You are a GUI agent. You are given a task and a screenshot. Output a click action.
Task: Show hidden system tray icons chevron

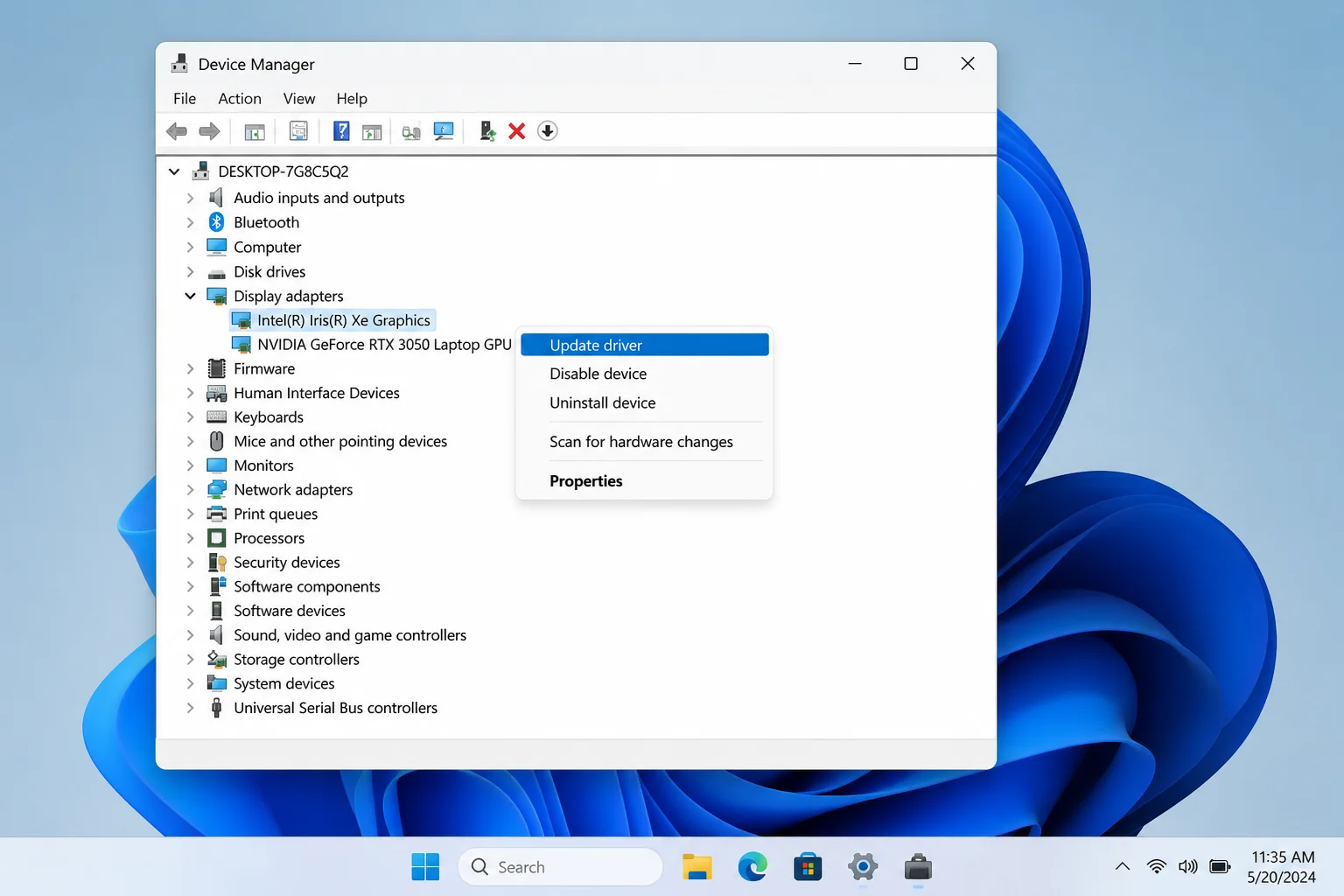(x=1123, y=867)
